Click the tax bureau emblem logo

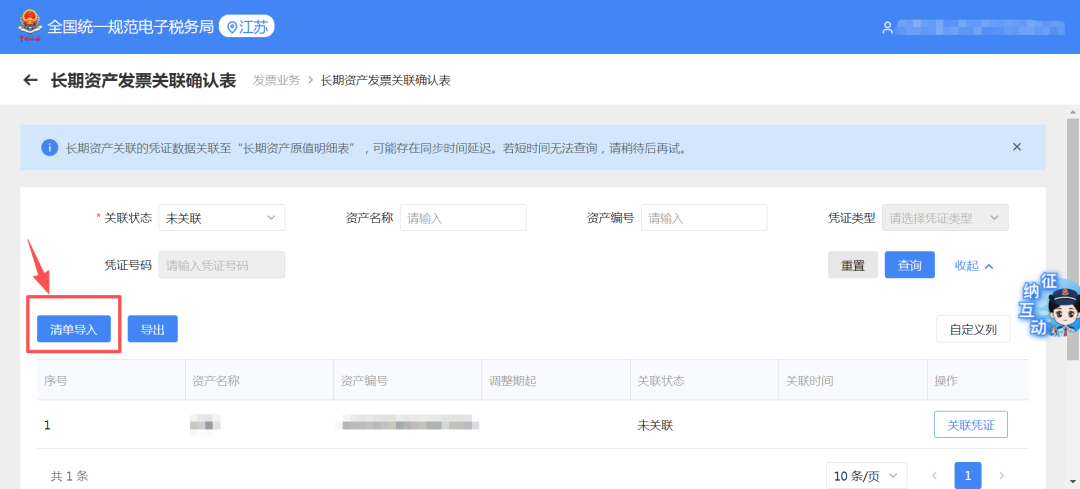tap(28, 26)
